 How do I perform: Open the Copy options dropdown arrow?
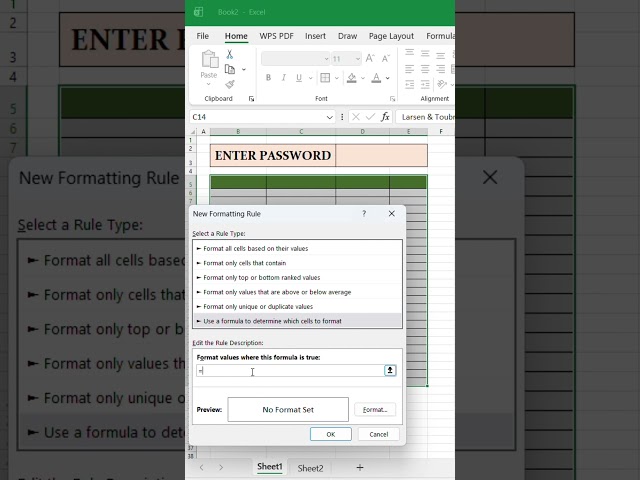(244, 69)
